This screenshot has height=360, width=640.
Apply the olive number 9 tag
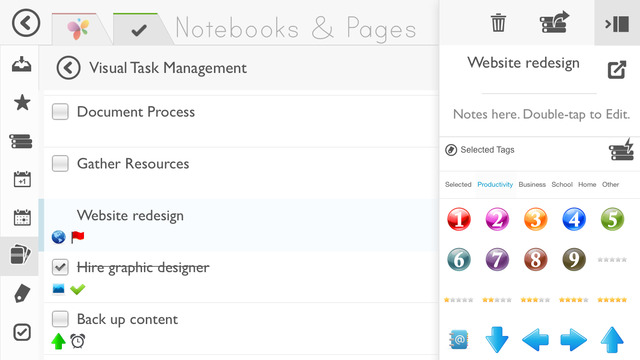(x=574, y=259)
